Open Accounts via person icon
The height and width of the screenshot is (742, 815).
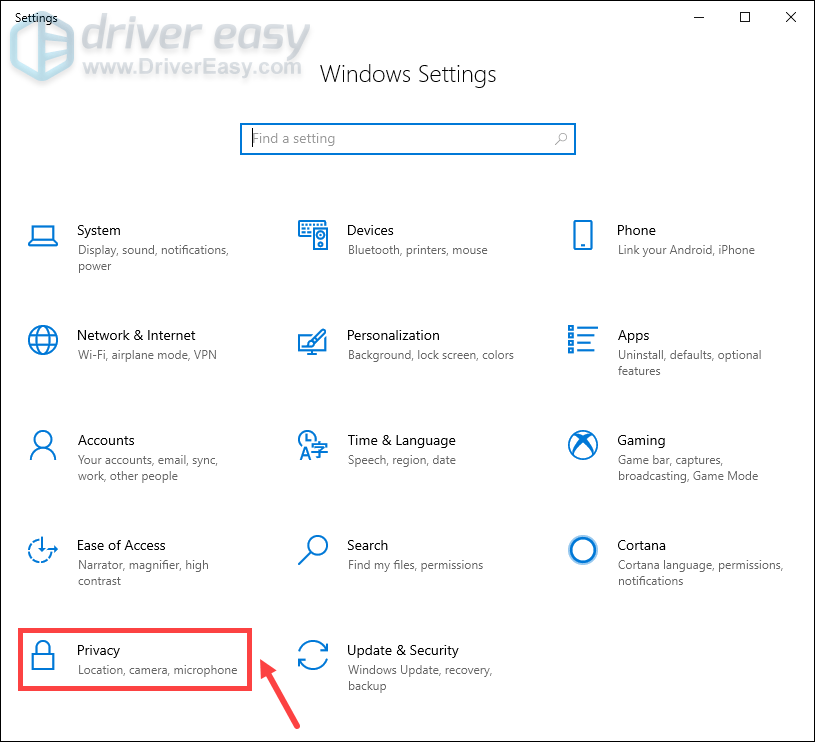(x=43, y=445)
